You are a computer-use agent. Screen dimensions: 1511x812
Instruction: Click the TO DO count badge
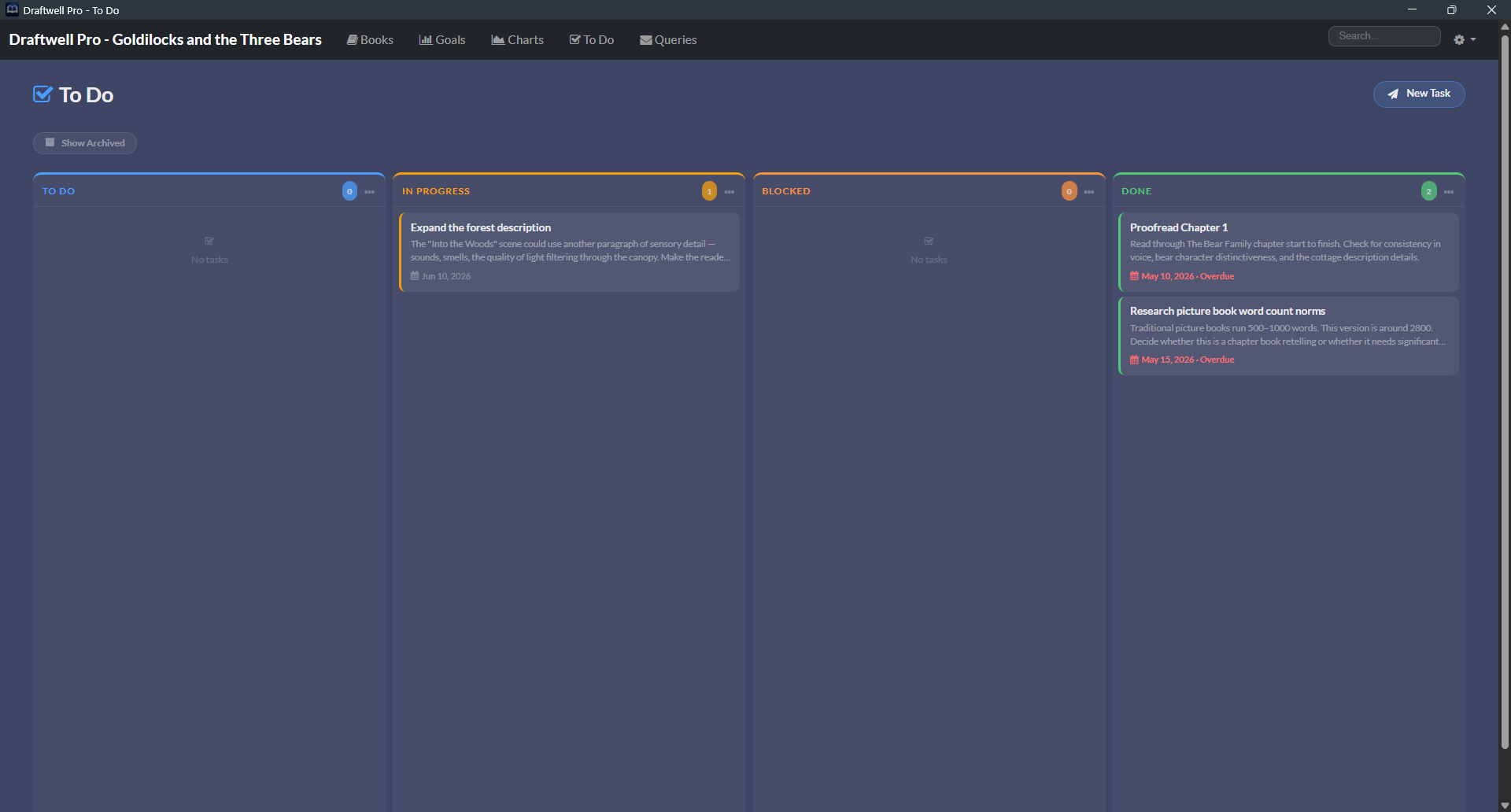pos(349,191)
